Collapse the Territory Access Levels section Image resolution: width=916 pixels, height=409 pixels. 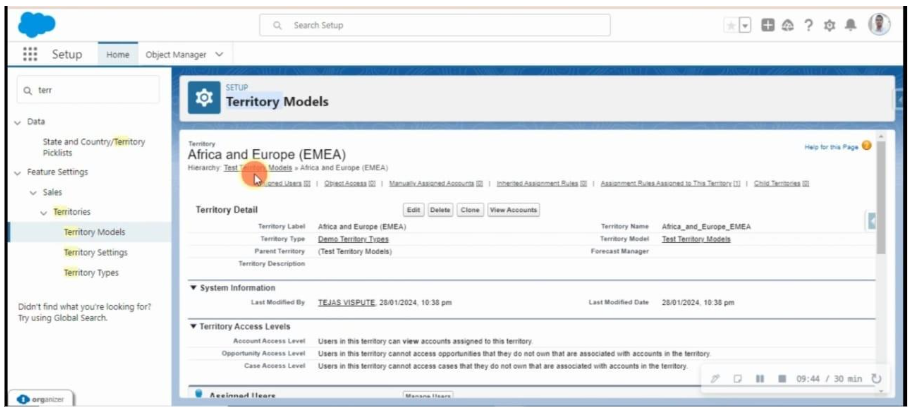pos(193,326)
